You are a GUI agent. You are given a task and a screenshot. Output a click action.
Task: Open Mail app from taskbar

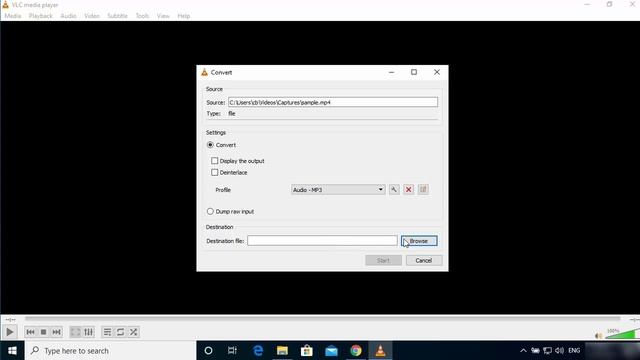click(x=331, y=351)
